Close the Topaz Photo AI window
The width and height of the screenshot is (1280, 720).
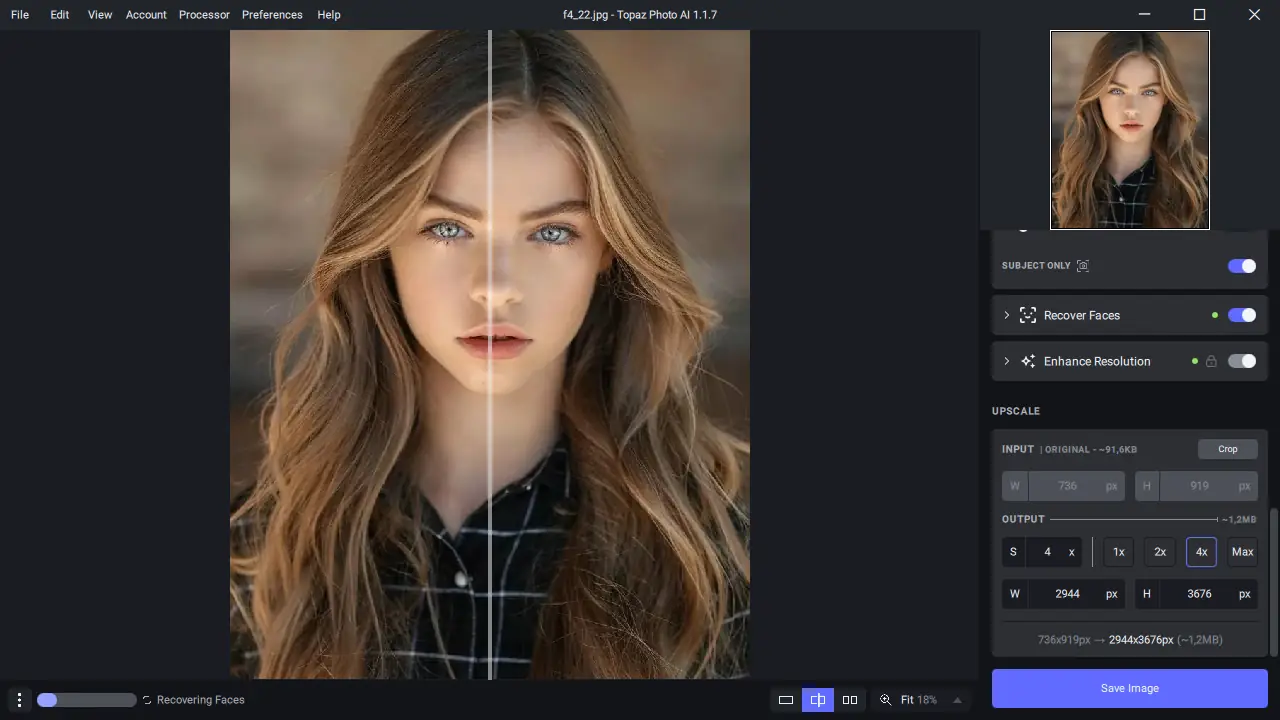pyautogui.click(x=1254, y=15)
